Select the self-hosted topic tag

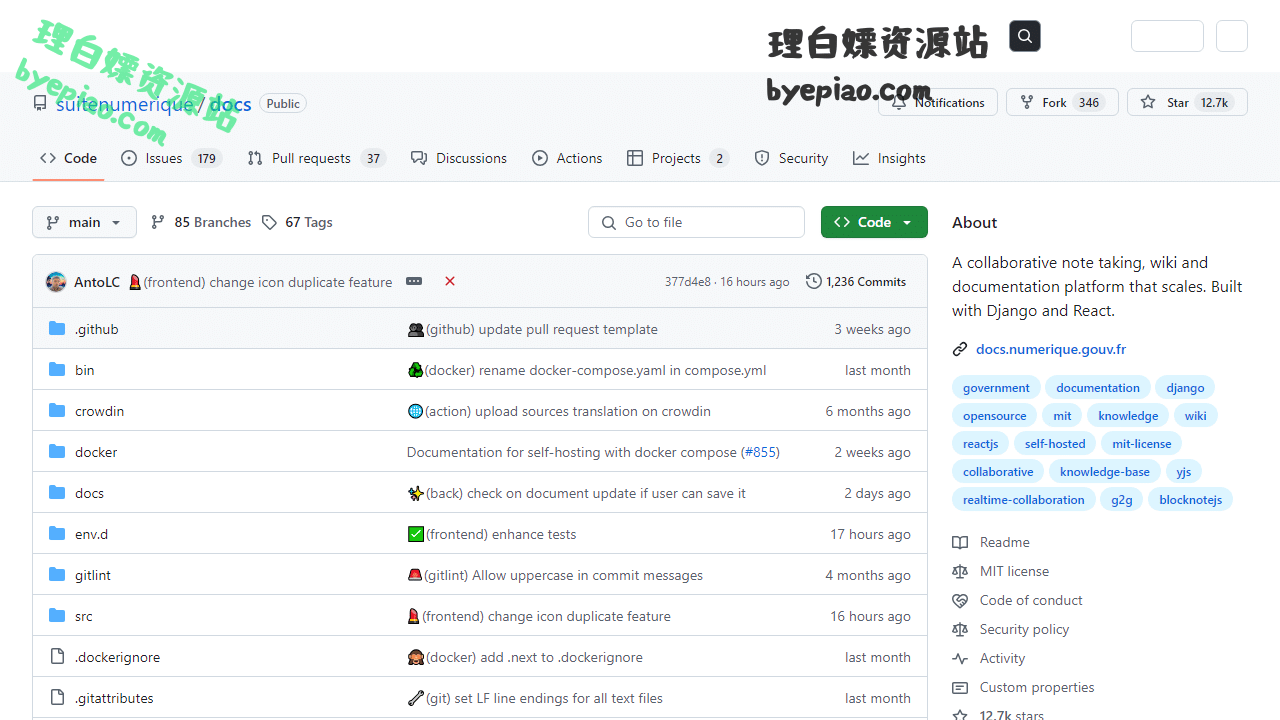point(1055,444)
